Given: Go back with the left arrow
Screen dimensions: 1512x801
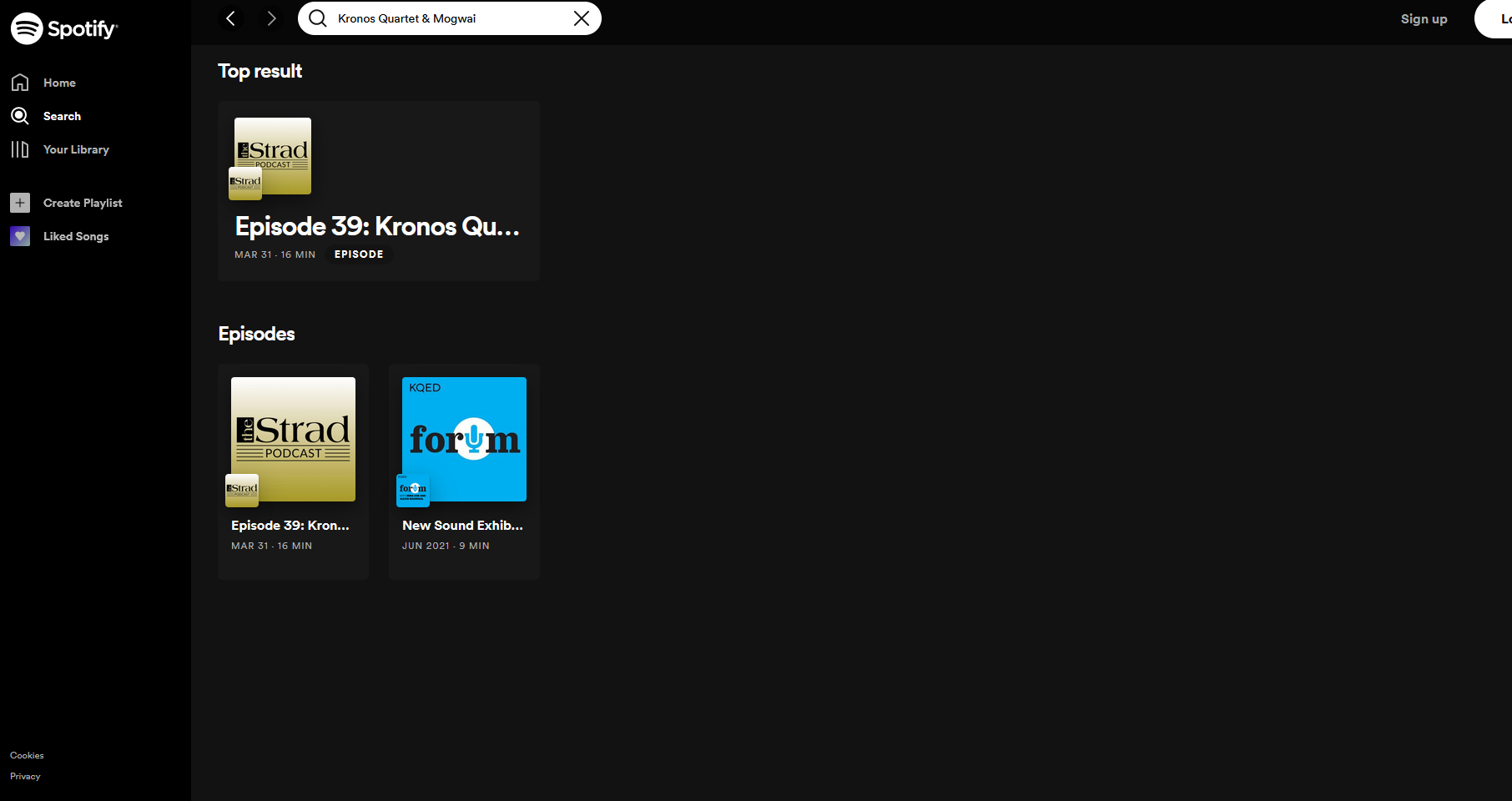Looking at the screenshot, I should 231,18.
